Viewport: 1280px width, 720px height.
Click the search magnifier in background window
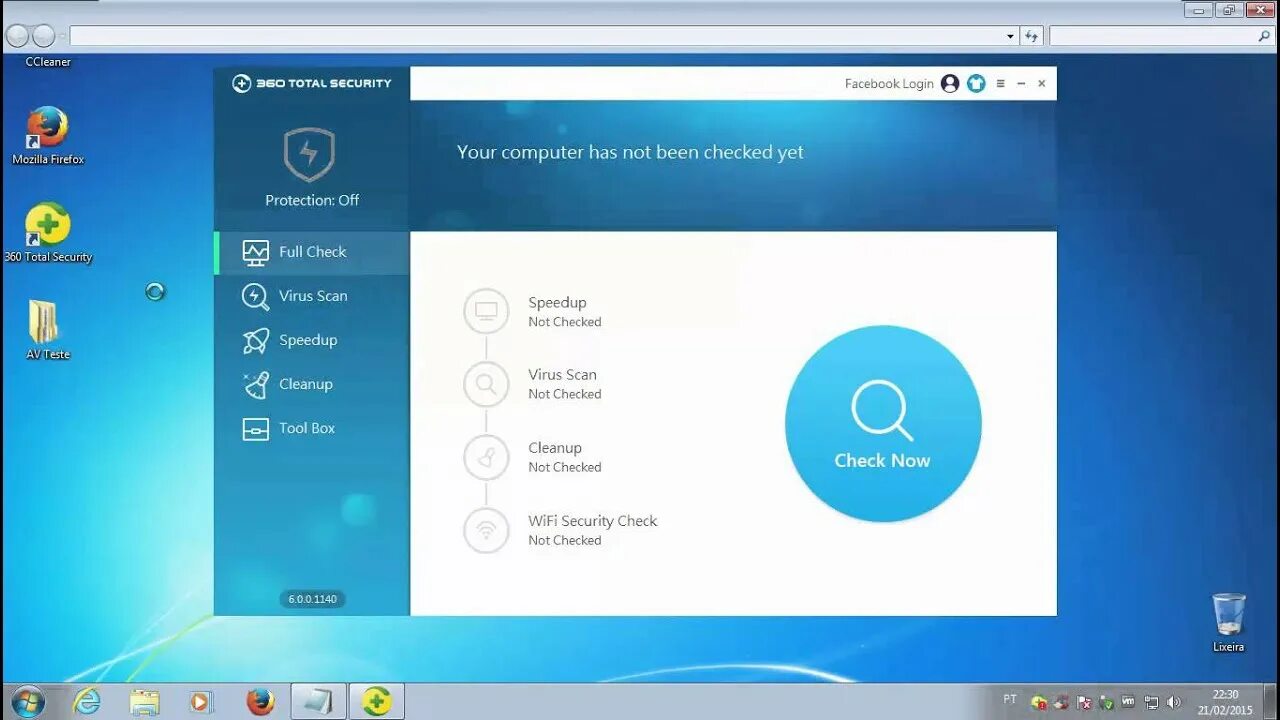tap(1264, 36)
